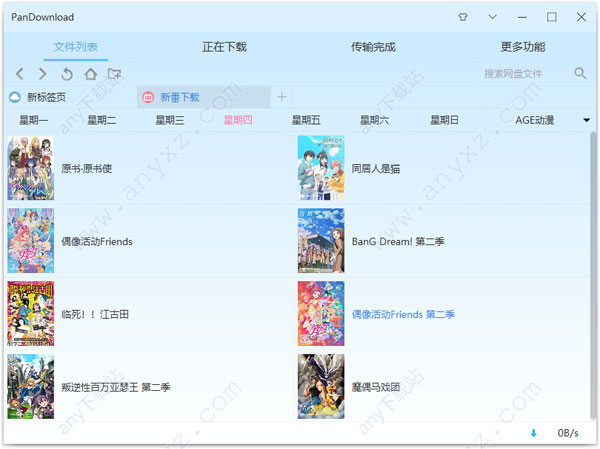Close the PanDownload window
600x449 pixels.
(x=581, y=17)
